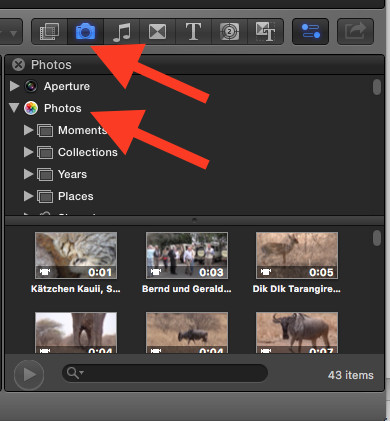This screenshot has width=390, height=421.
Task: Click the Places folder icon
Action: (45, 196)
